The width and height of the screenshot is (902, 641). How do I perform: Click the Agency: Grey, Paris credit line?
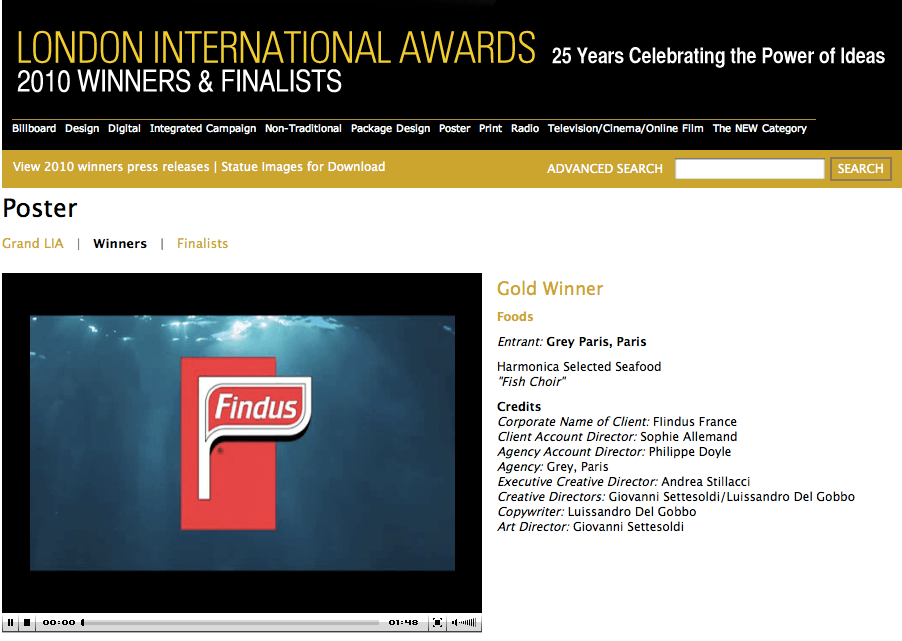coord(552,467)
